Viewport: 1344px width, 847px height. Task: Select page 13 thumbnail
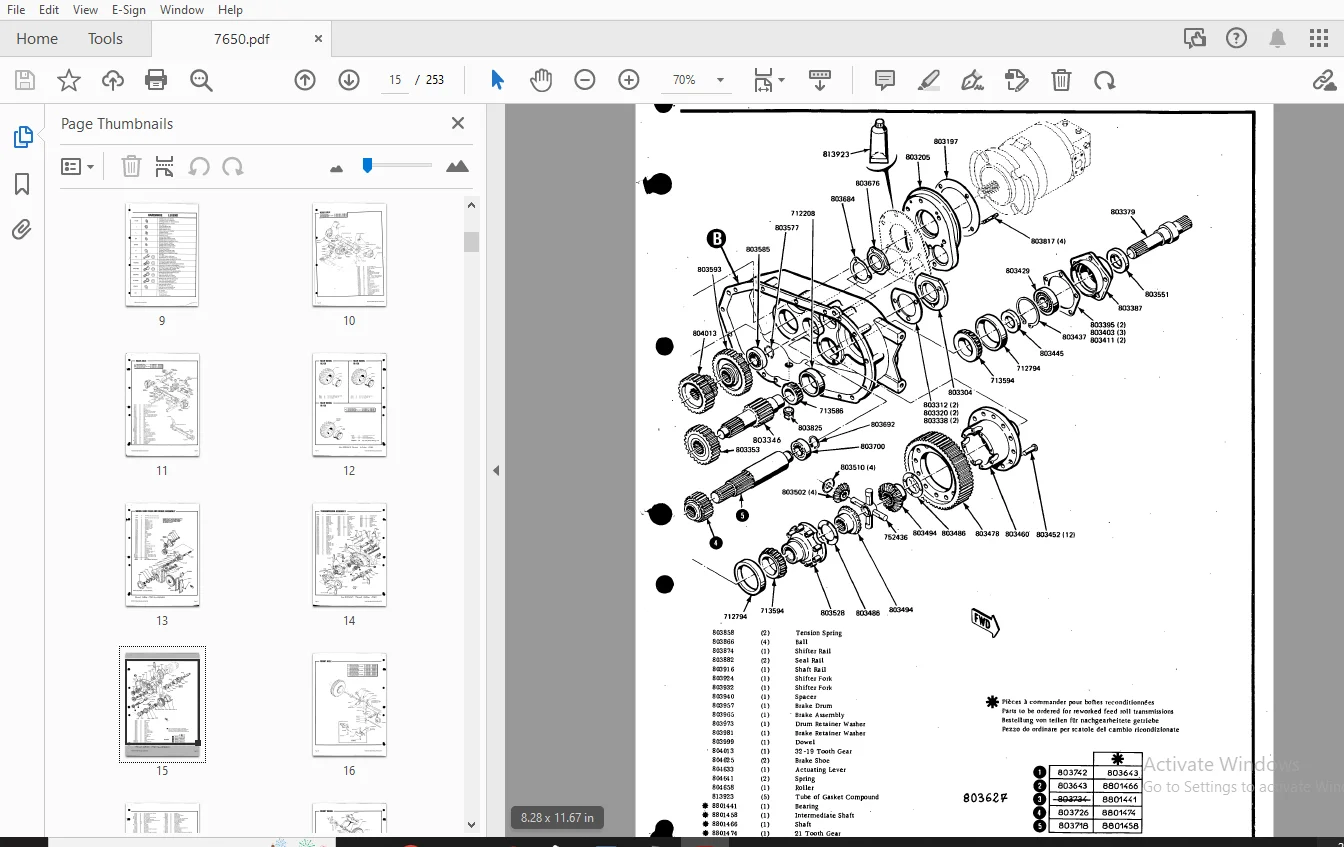(162, 555)
